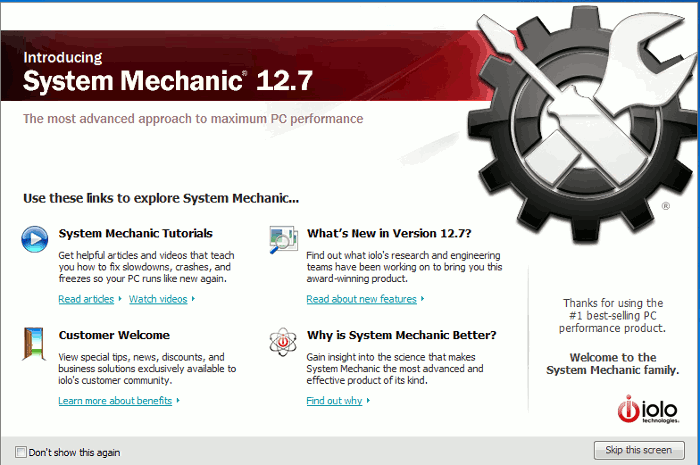
Task: Open Read about new features link
Action: 362,299
